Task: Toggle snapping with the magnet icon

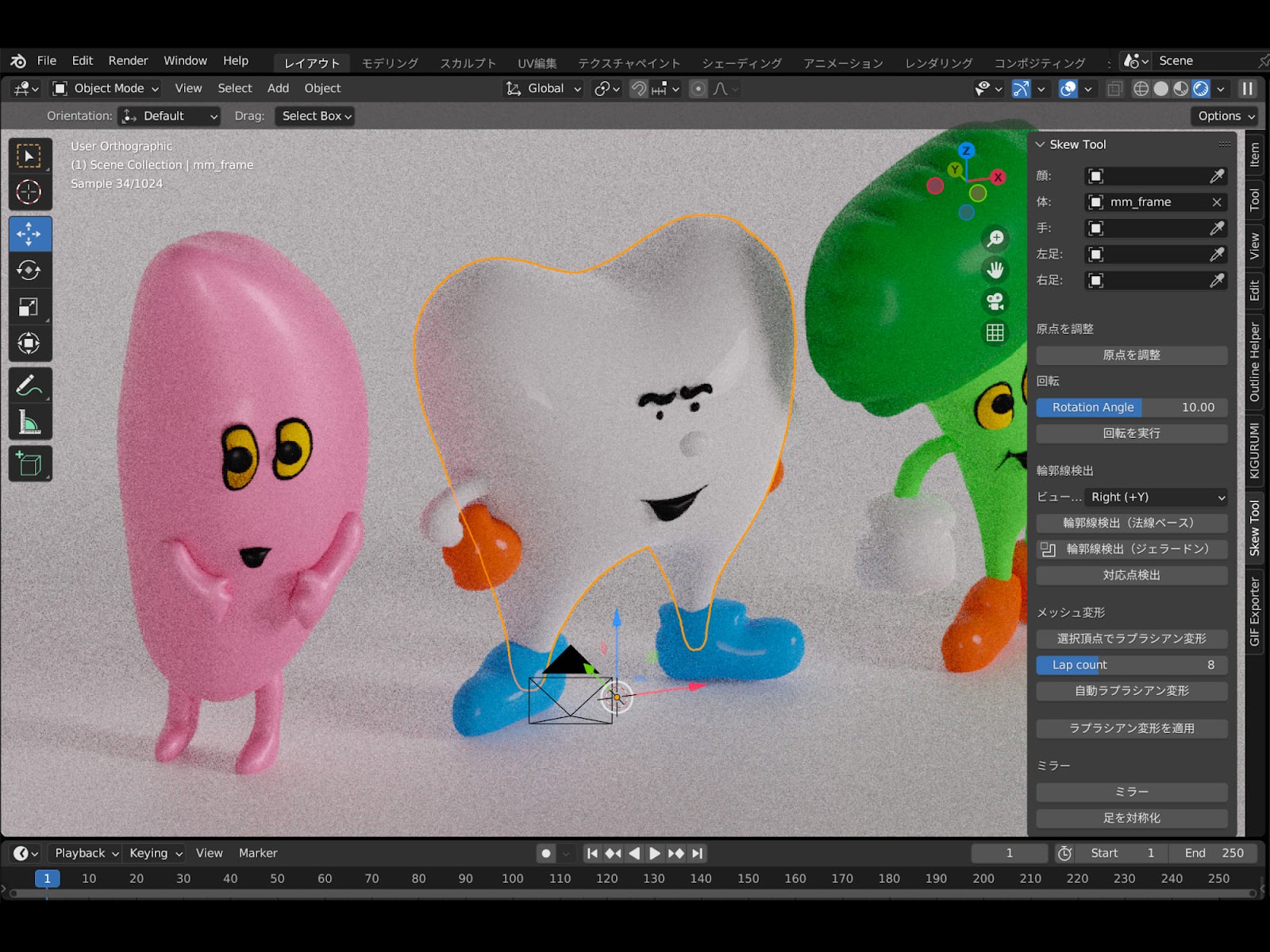Action: coord(639,88)
